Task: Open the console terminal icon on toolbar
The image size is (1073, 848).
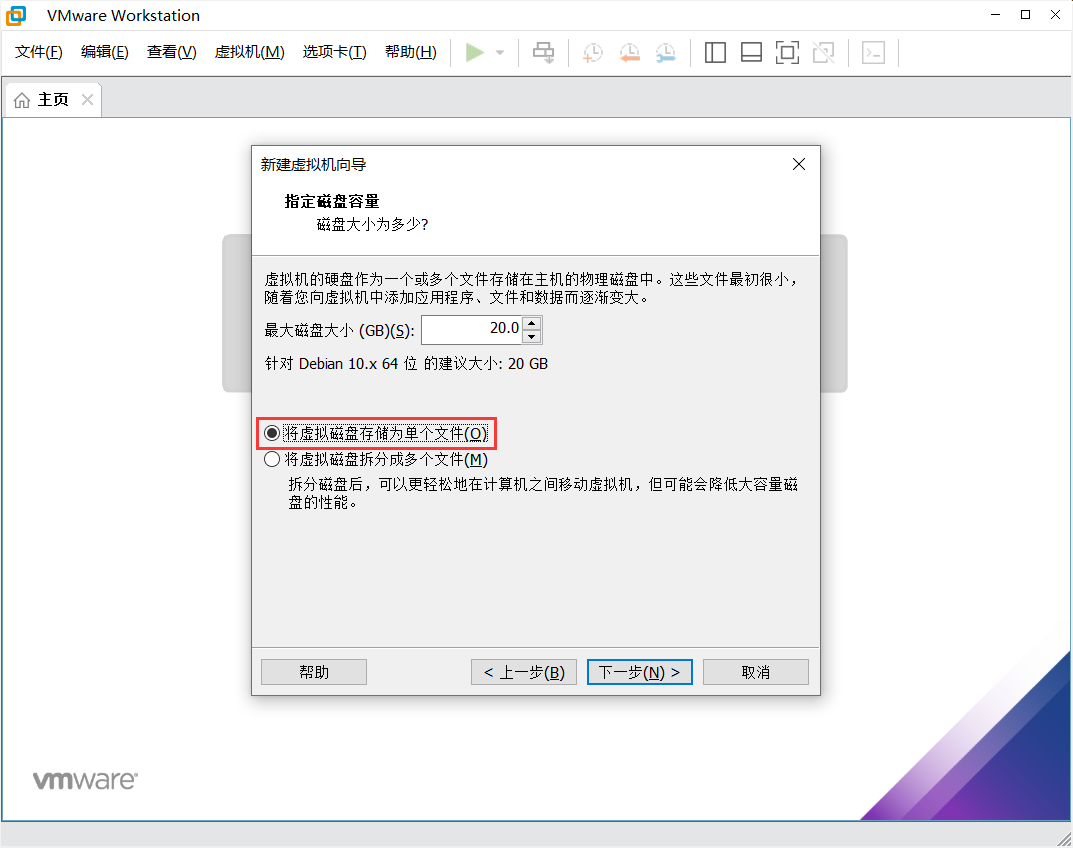Action: click(x=873, y=52)
